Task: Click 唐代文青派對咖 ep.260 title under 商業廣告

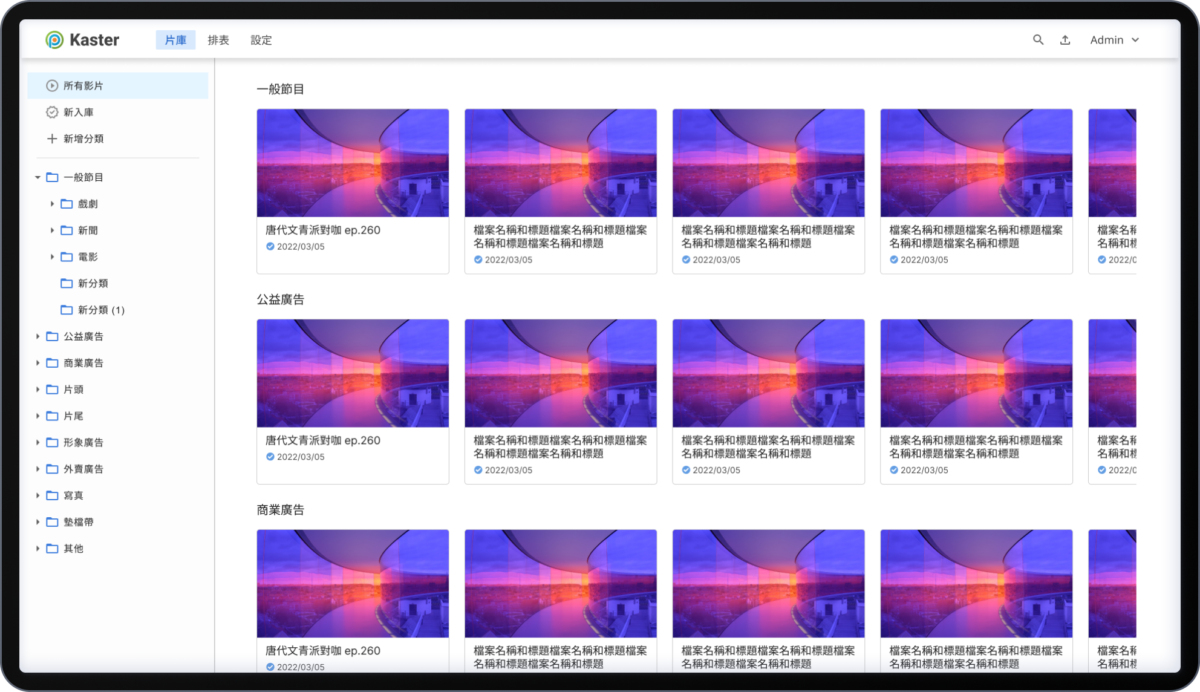Action: click(323, 651)
